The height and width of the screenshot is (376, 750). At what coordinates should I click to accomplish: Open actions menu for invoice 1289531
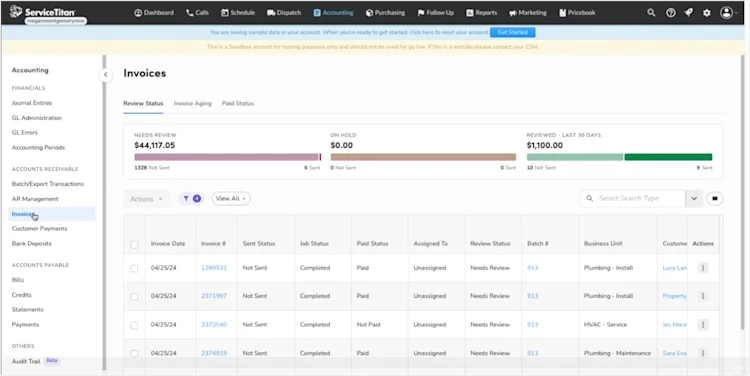pyautogui.click(x=703, y=268)
